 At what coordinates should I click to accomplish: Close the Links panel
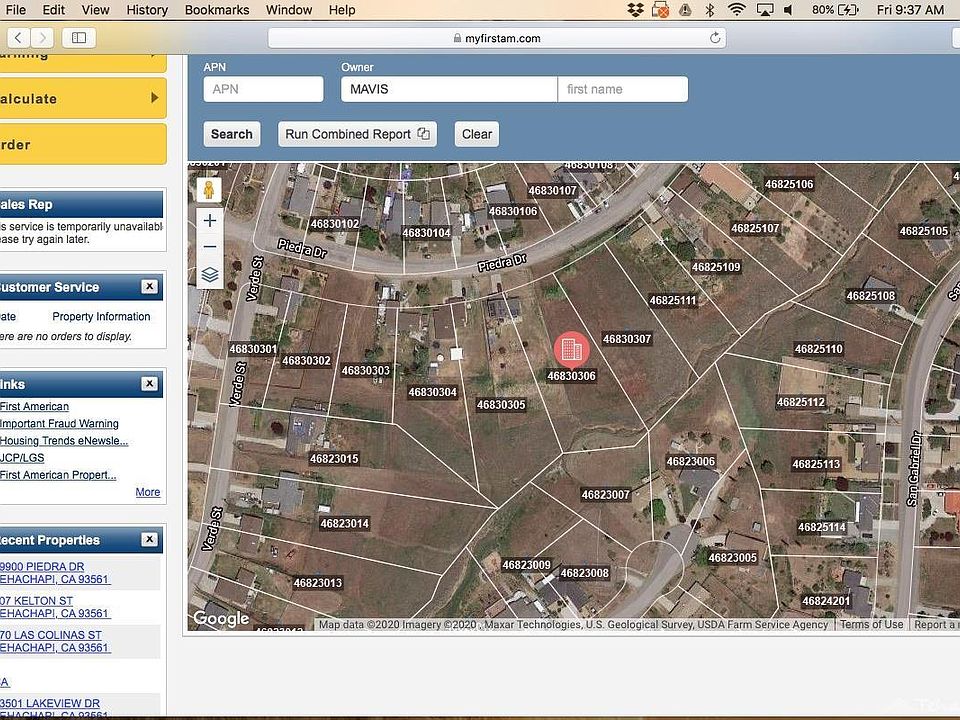click(x=149, y=384)
